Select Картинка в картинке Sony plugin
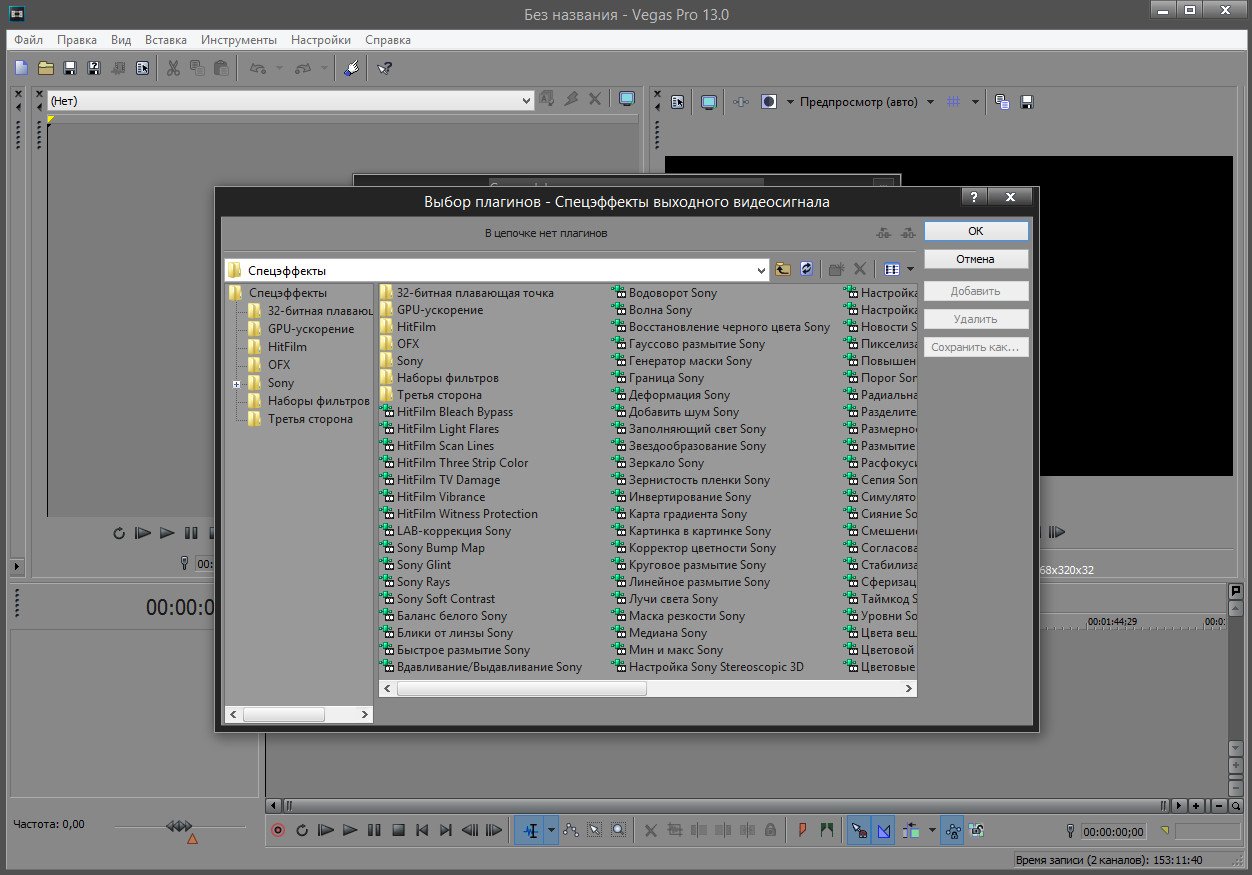This screenshot has height=875, width=1252. [691, 531]
